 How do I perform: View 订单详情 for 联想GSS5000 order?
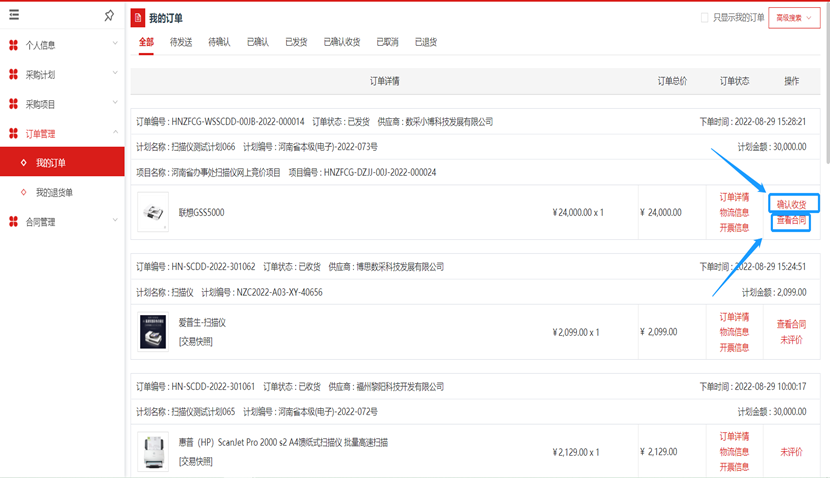click(734, 197)
